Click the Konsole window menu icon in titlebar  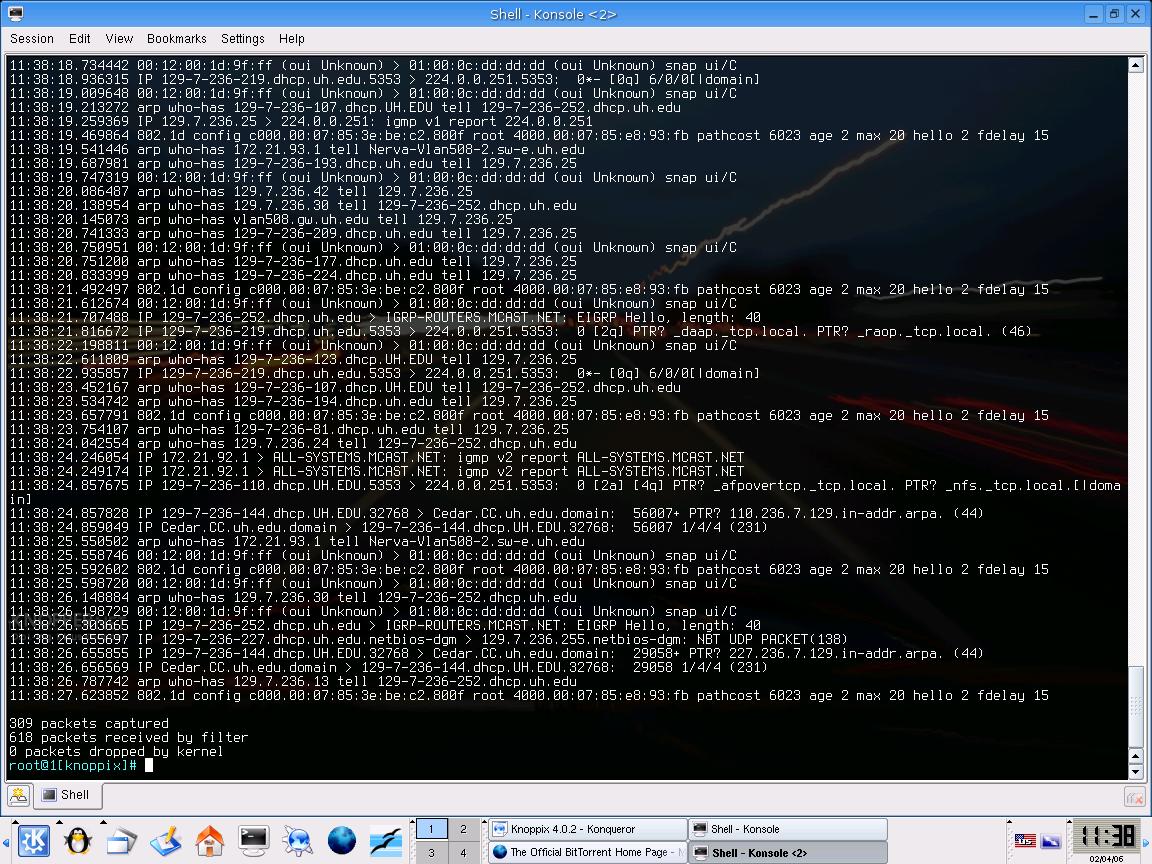[x=15, y=13]
